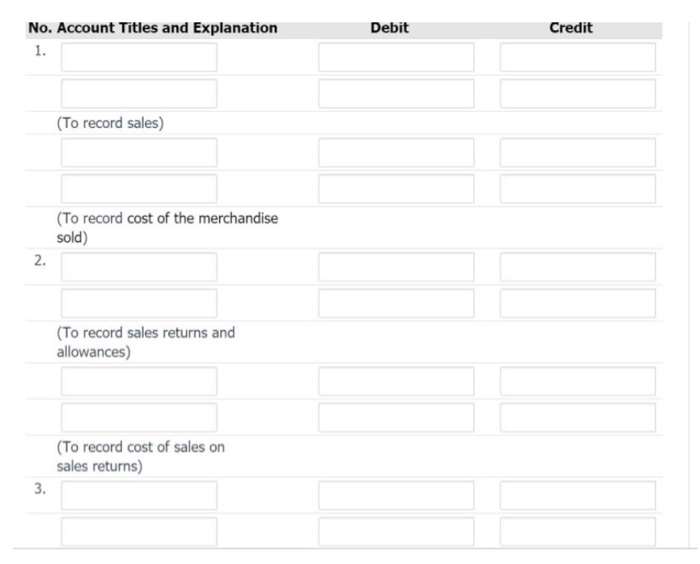Select debit field above 'To record sales returns and allowances'
The height and width of the screenshot is (564, 700).
tap(396, 303)
